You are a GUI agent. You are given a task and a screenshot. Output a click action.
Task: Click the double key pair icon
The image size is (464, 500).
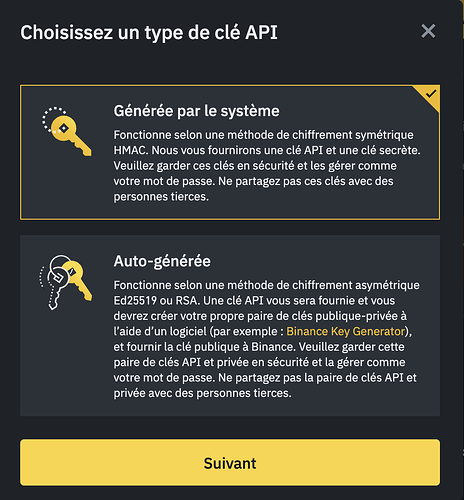(x=66, y=283)
